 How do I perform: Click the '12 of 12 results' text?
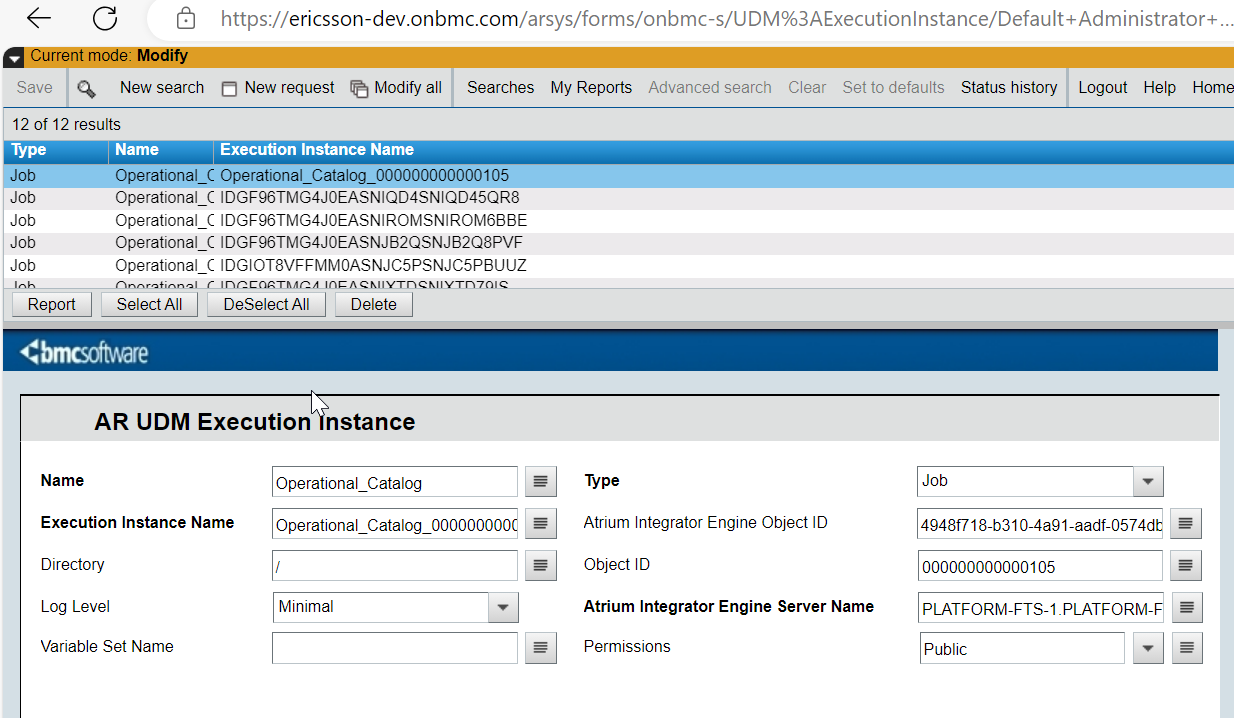[66, 125]
